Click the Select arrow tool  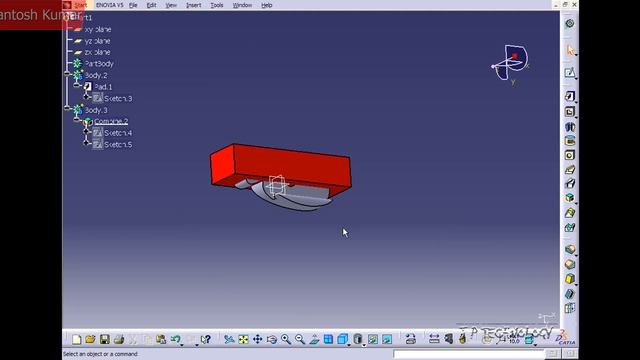(x=570, y=50)
